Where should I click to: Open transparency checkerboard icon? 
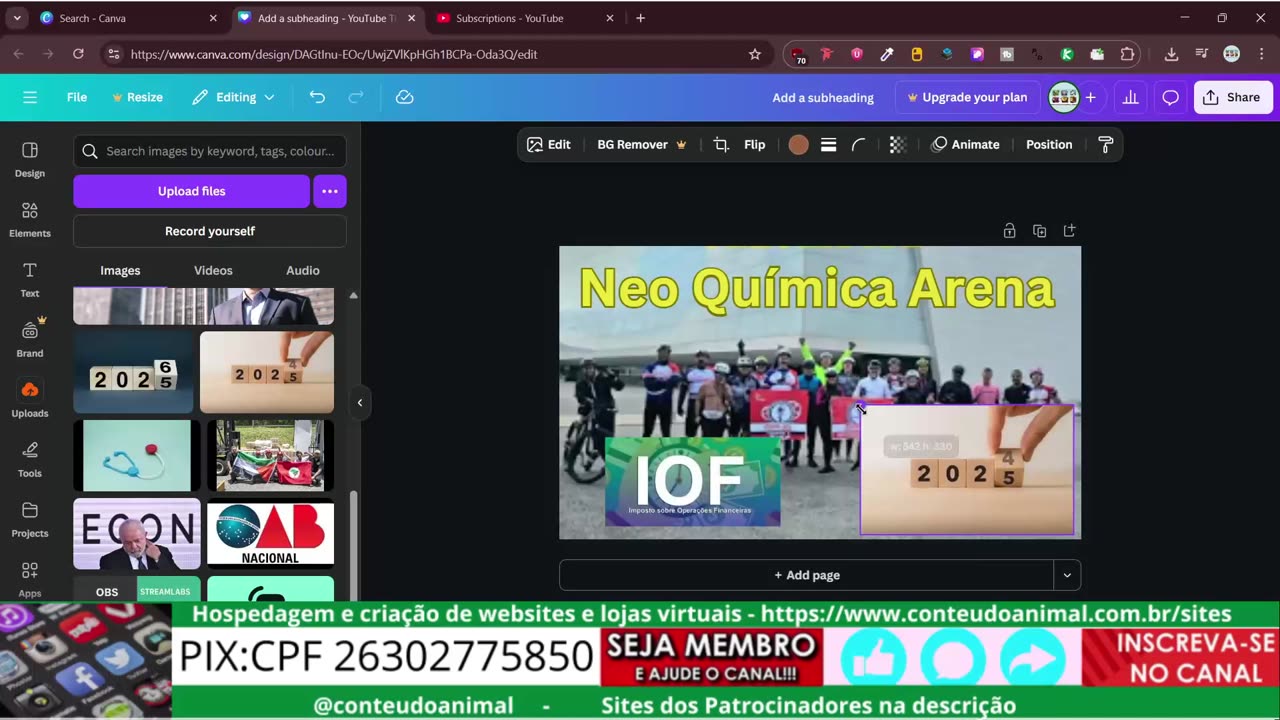pyautogui.click(x=897, y=145)
